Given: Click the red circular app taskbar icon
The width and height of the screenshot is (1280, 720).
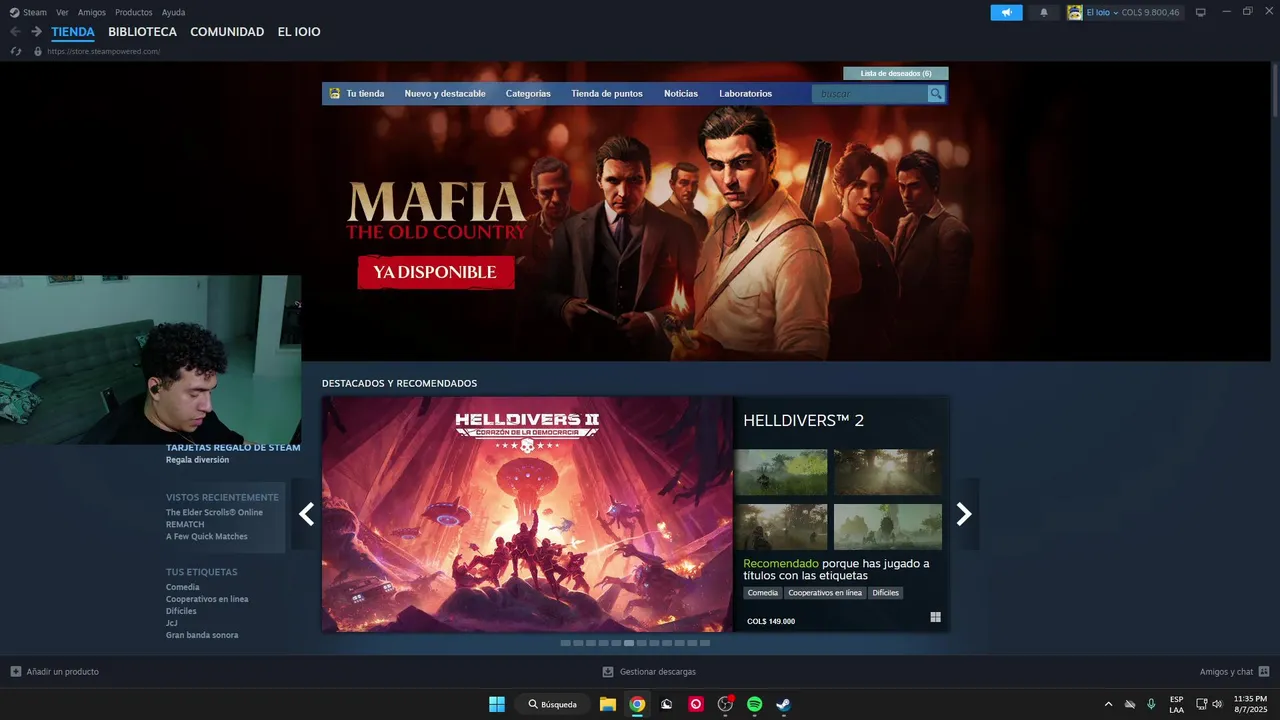Looking at the screenshot, I should pos(696,704).
